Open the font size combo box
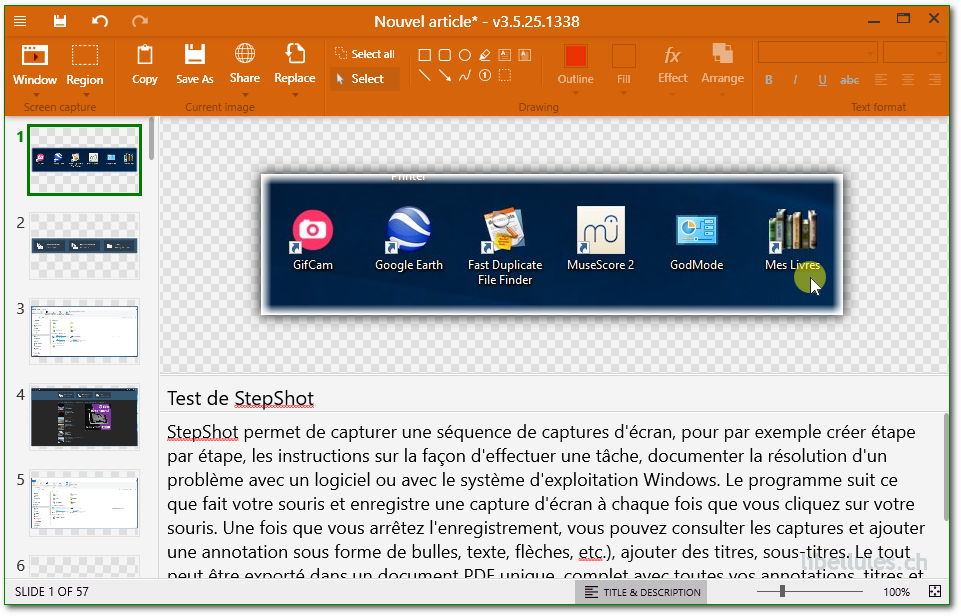Screen dimensions: 961x616 pos(914,53)
